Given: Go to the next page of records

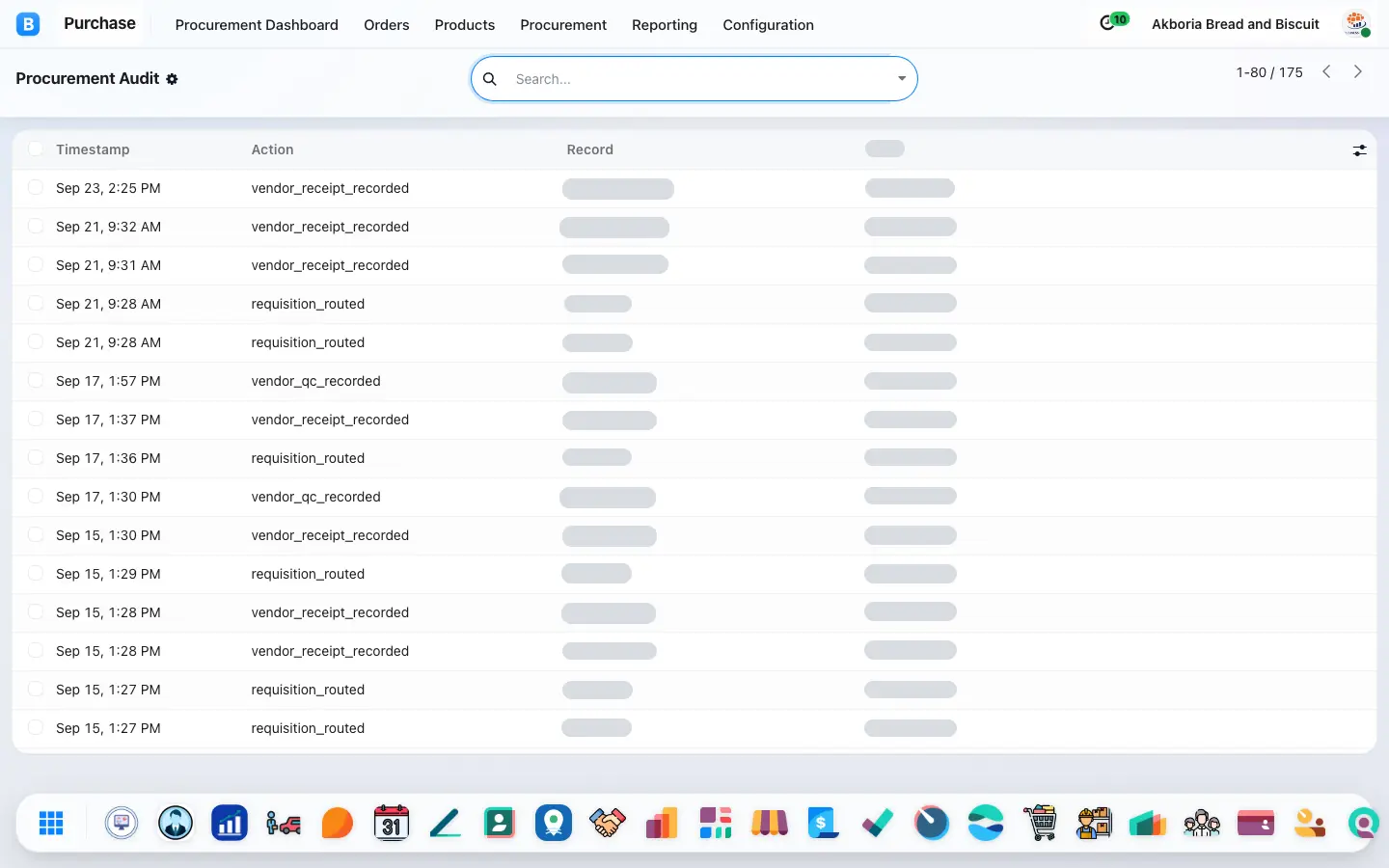Looking at the screenshot, I should click(x=1358, y=71).
